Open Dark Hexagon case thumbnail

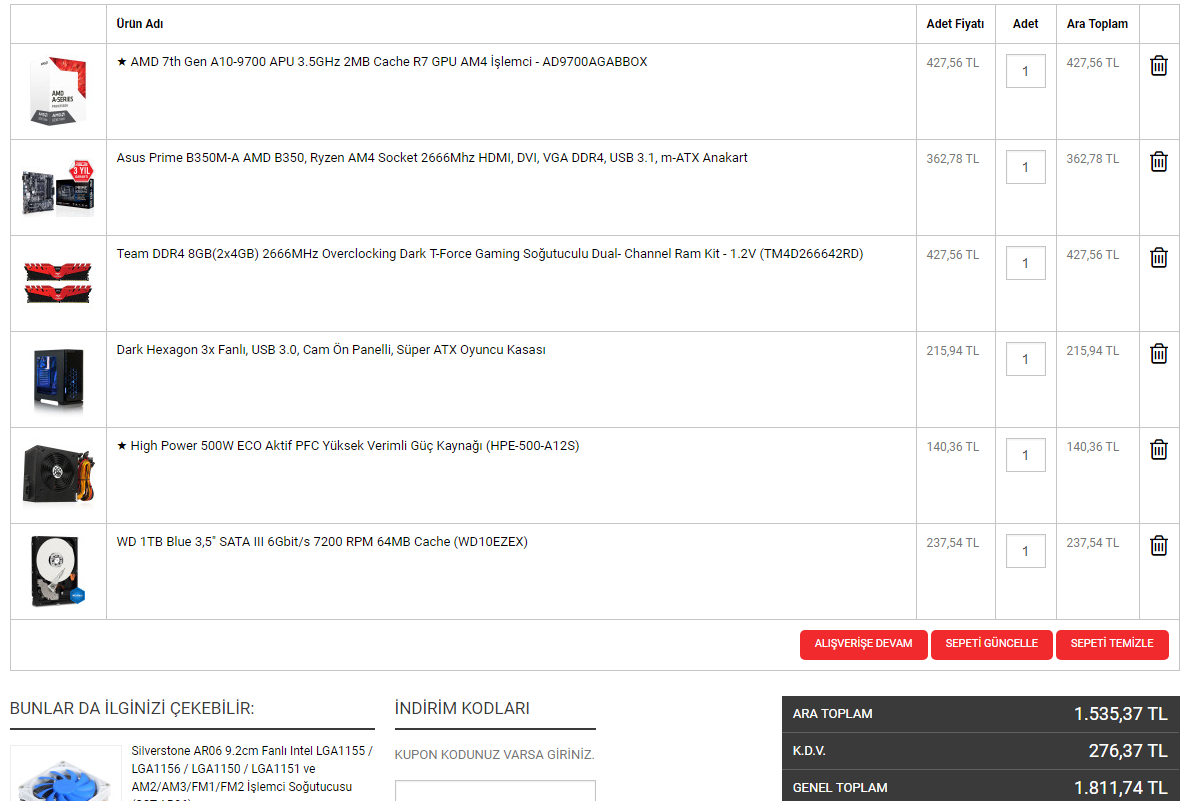point(58,379)
